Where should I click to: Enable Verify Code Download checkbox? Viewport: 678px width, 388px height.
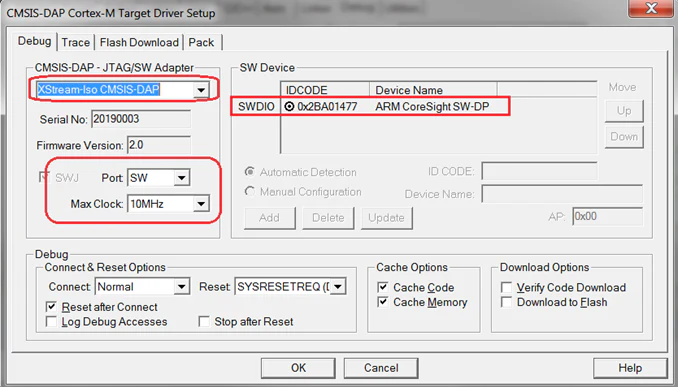coord(506,287)
